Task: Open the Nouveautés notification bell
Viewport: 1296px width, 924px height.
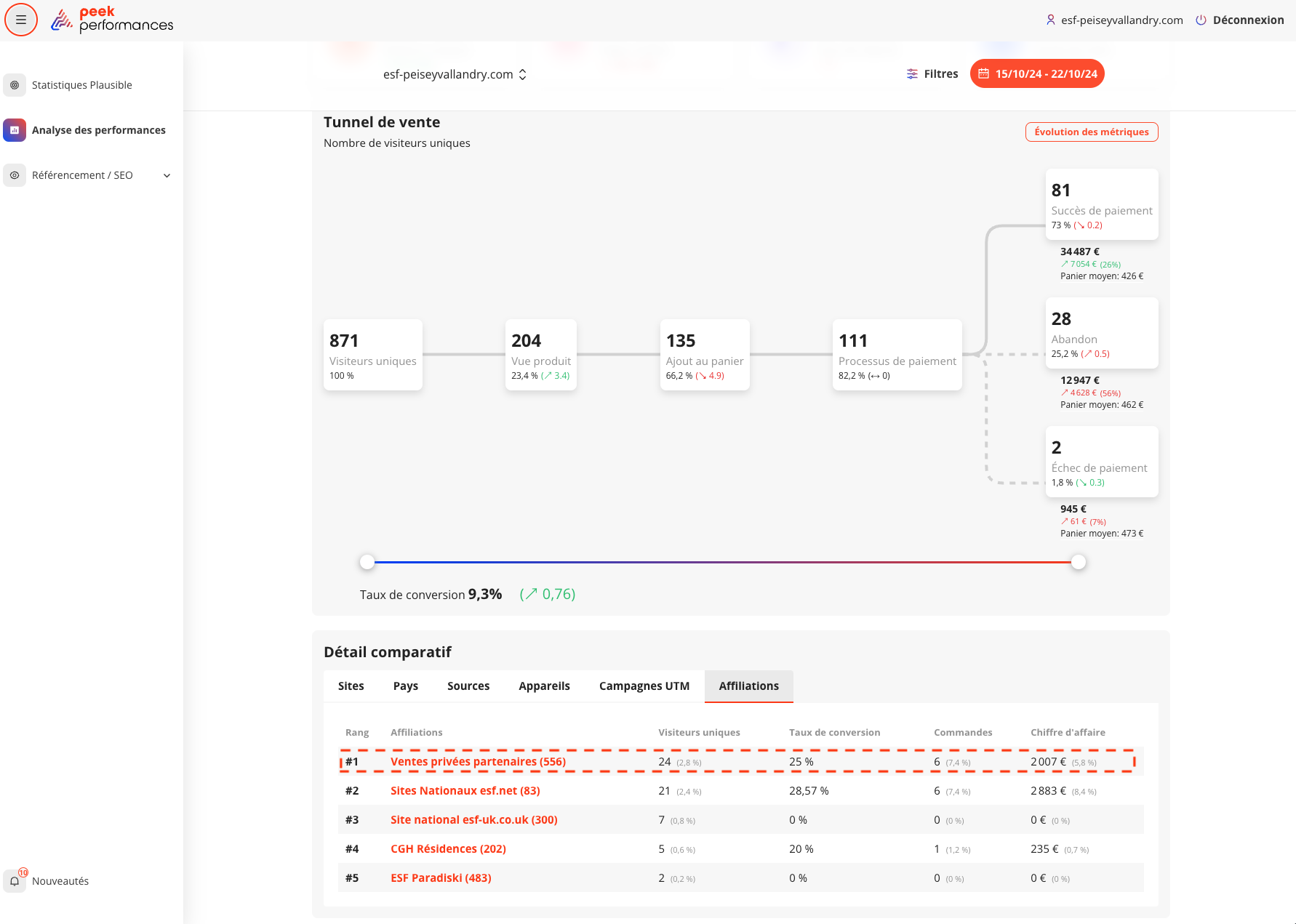Action: (x=15, y=881)
